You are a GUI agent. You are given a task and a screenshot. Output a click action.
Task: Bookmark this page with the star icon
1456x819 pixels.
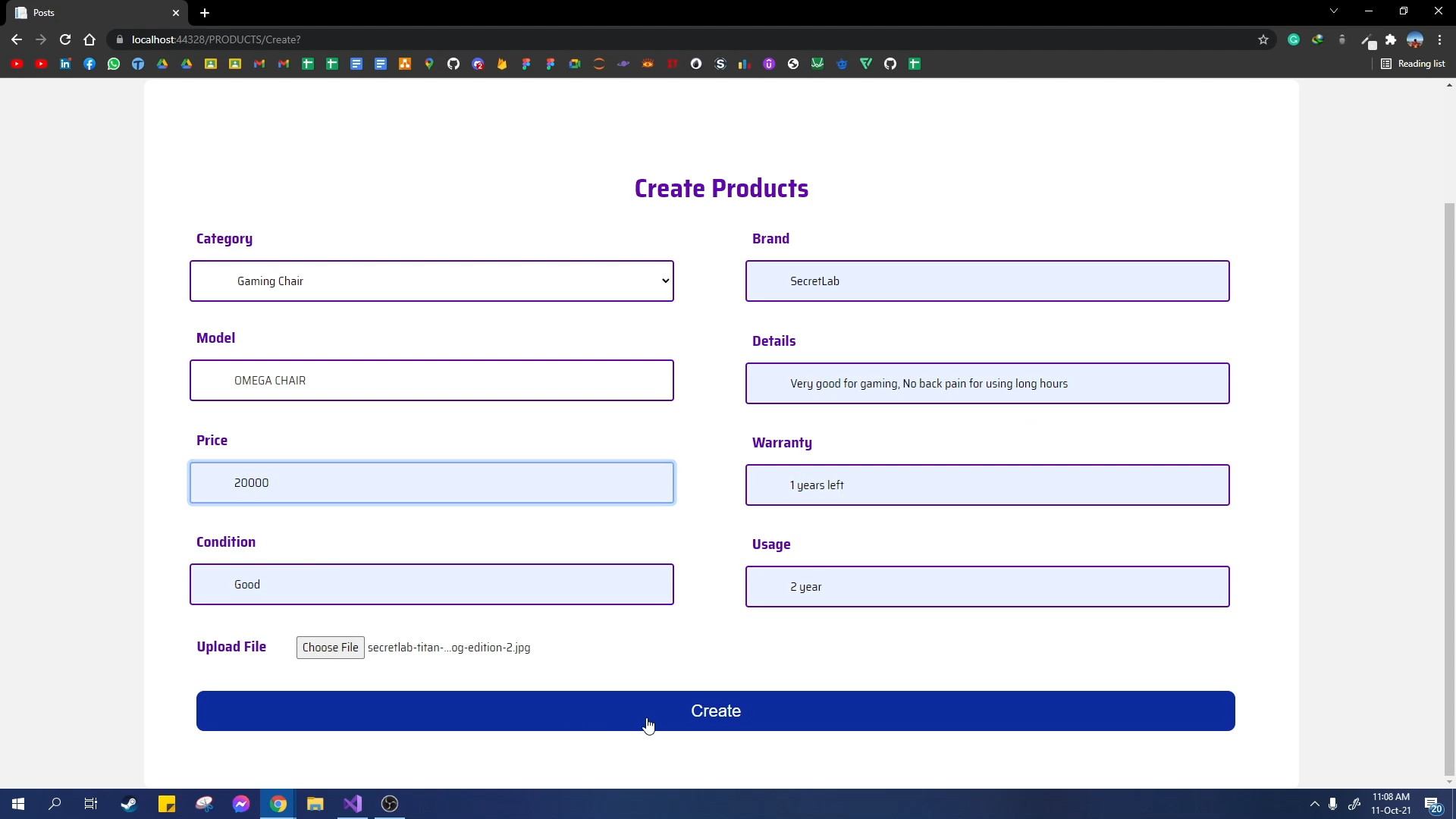point(1263,39)
